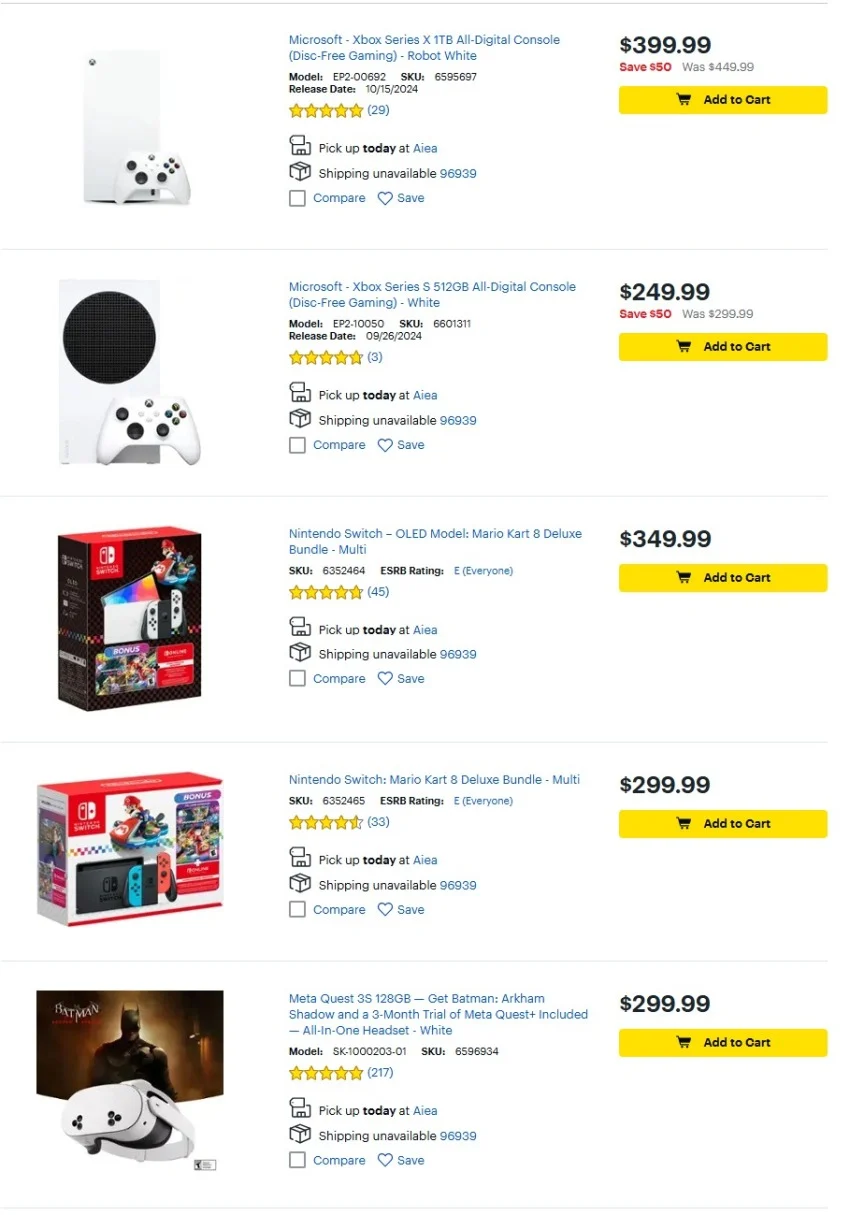Check Compare box for Xbox Series X

click(297, 199)
